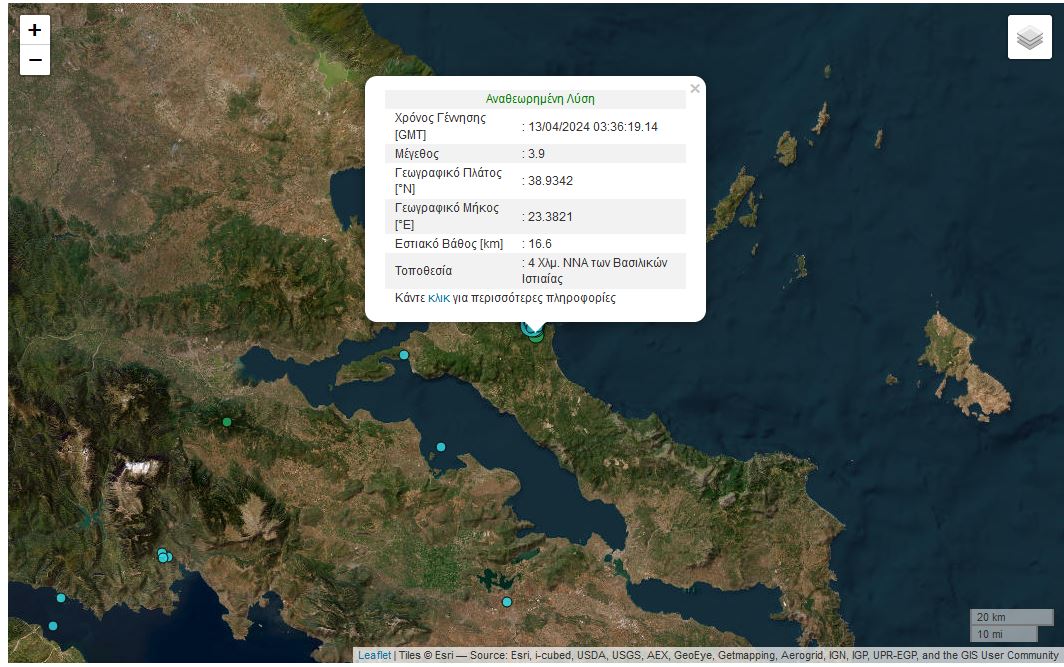Image resolution: width=1064 pixels, height=667 pixels.
Task: Click the origin time 13/04/2024 03:36:19.14
Action: click(x=592, y=127)
